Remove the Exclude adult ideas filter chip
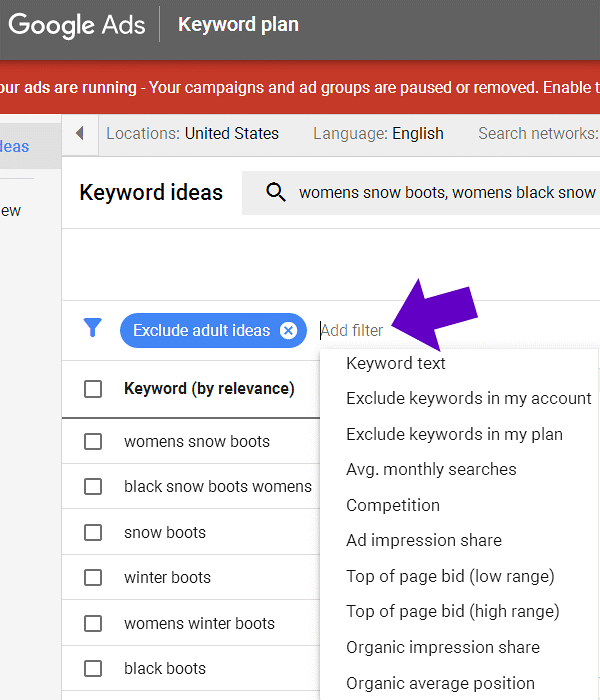 [x=288, y=331]
